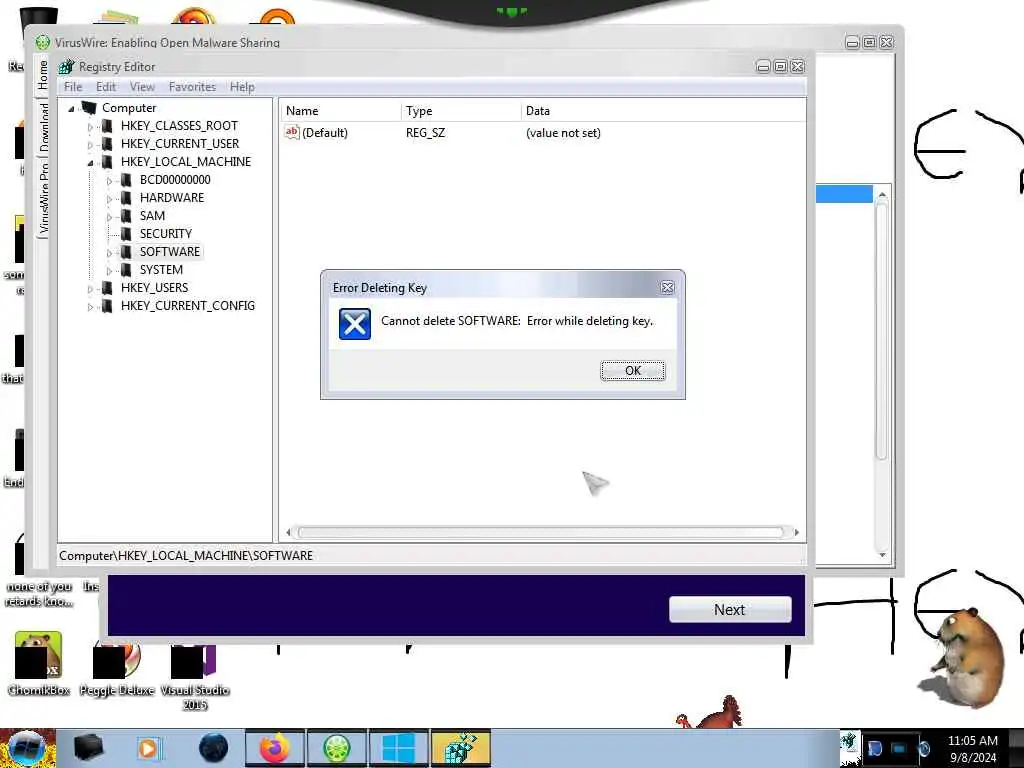The height and width of the screenshot is (768, 1024).
Task: Select HKEY_CURRENT_CONFIG in the tree
Action: click(187, 306)
